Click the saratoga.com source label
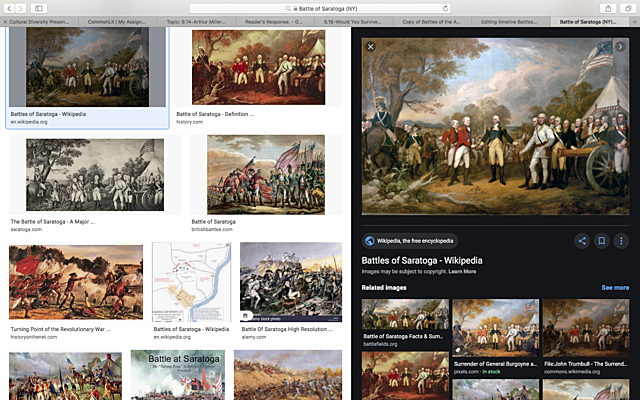 tap(26, 229)
